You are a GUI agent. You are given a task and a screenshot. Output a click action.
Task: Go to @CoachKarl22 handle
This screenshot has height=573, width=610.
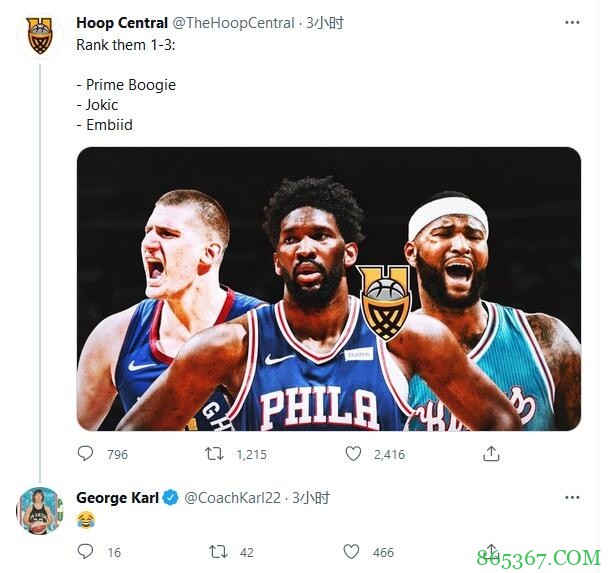click(x=235, y=497)
